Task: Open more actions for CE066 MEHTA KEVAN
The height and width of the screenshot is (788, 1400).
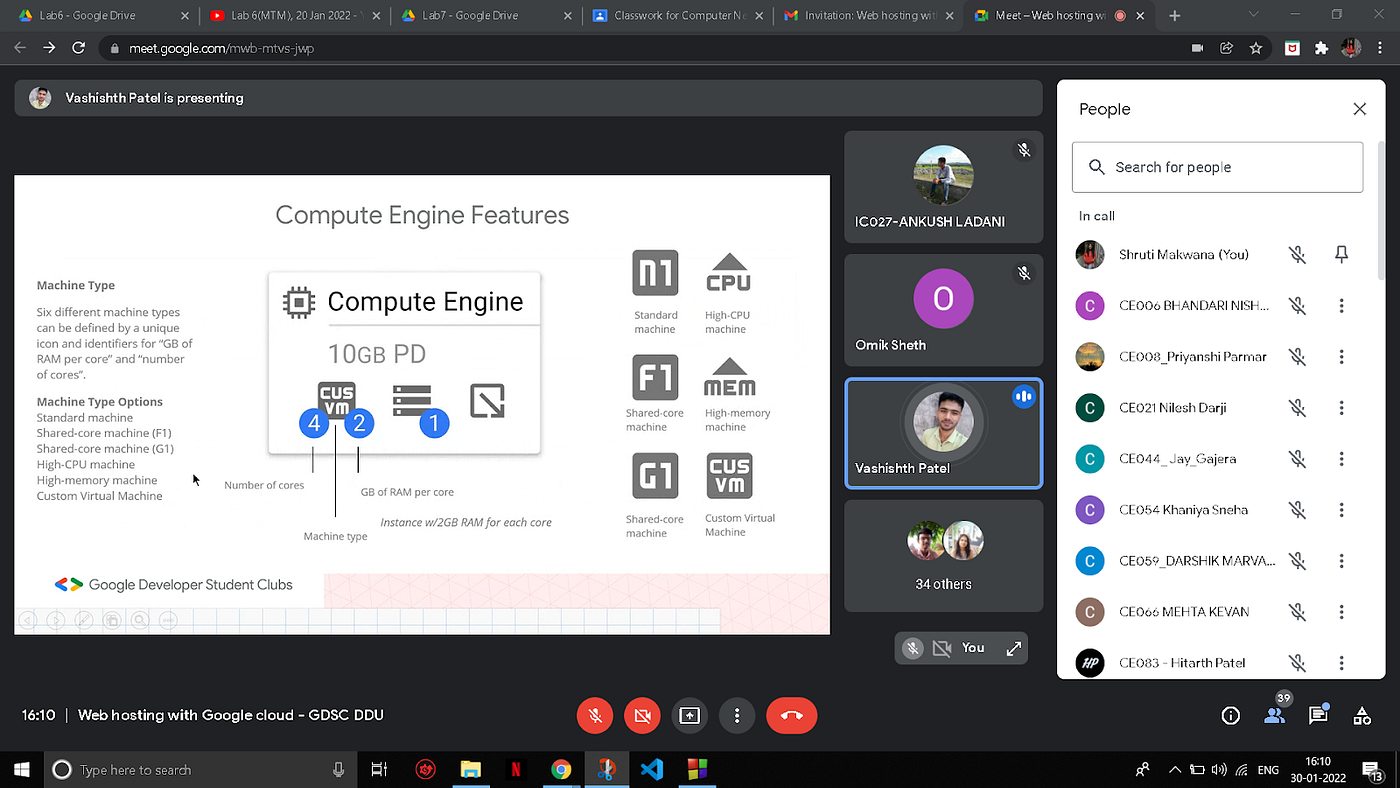Action: click(x=1342, y=612)
